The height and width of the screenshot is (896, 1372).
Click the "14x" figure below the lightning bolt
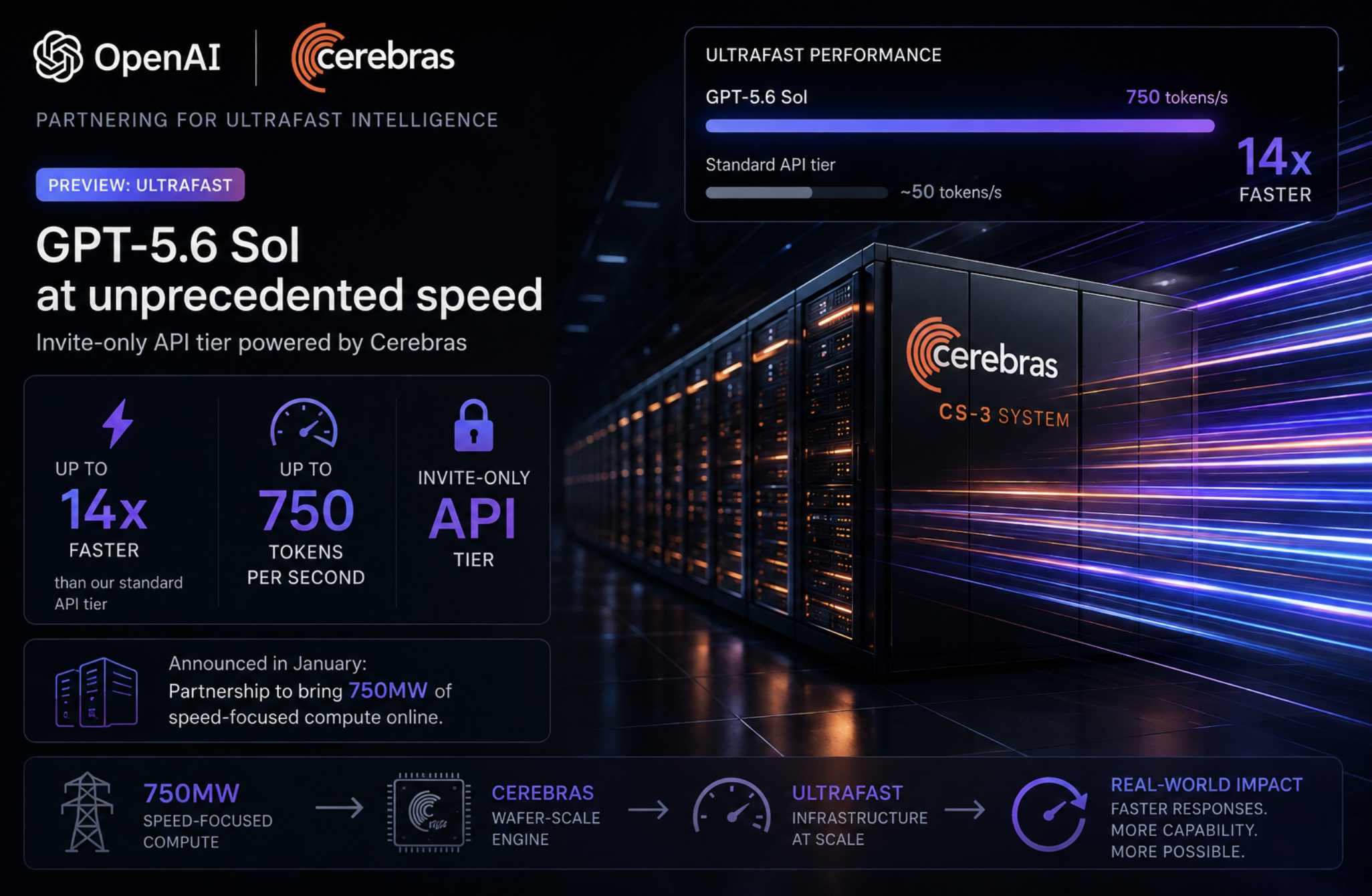[x=104, y=510]
